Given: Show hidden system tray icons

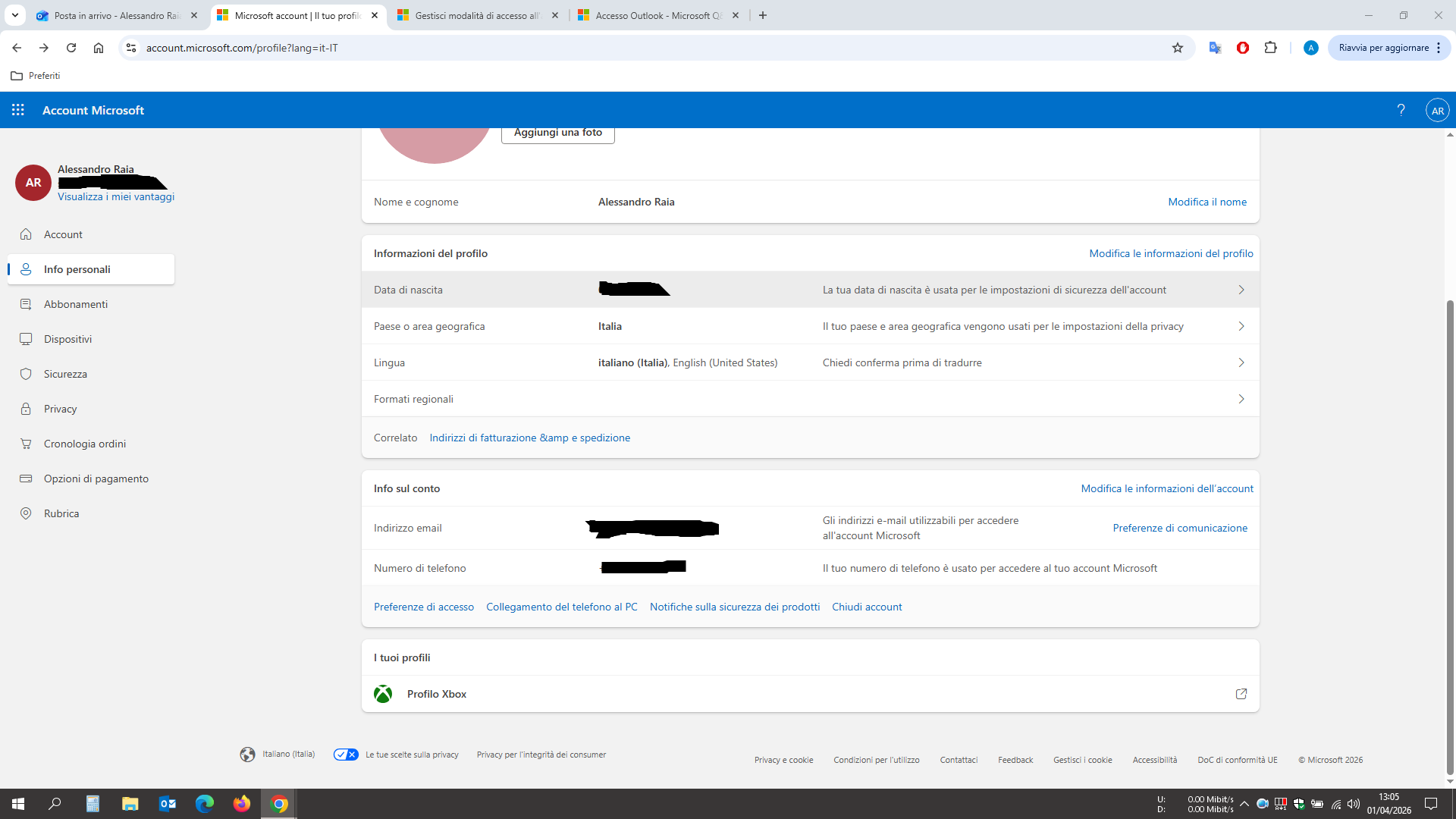Looking at the screenshot, I should pos(1244,804).
